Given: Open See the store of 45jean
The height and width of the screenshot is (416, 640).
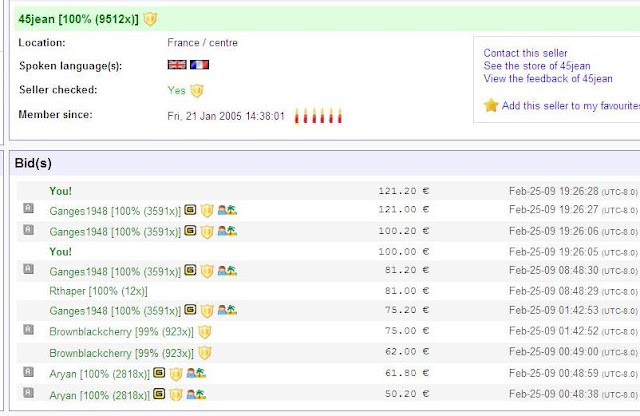Looking at the screenshot, I should pyautogui.click(x=537, y=66).
